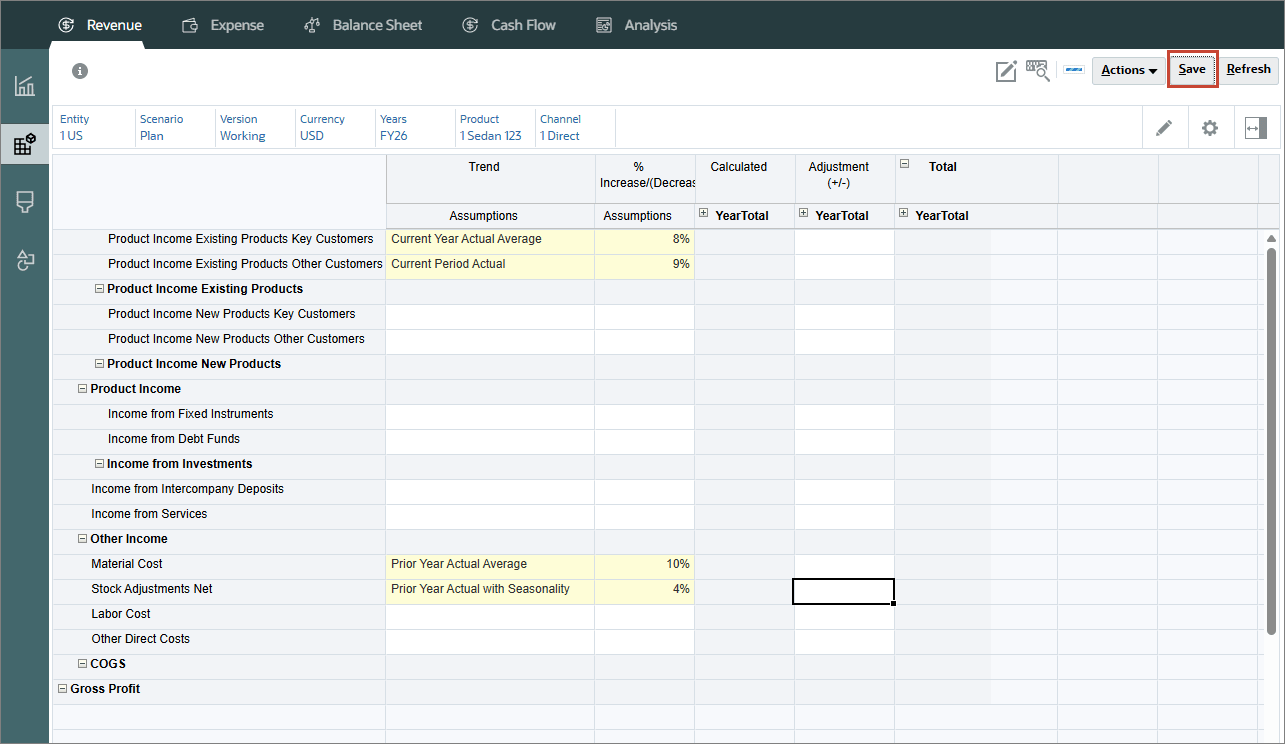Image resolution: width=1285 pixels, height=744 pixels.
Task: Open the edit-note icon beside the grid search icon
Action: click(1006, 70)
